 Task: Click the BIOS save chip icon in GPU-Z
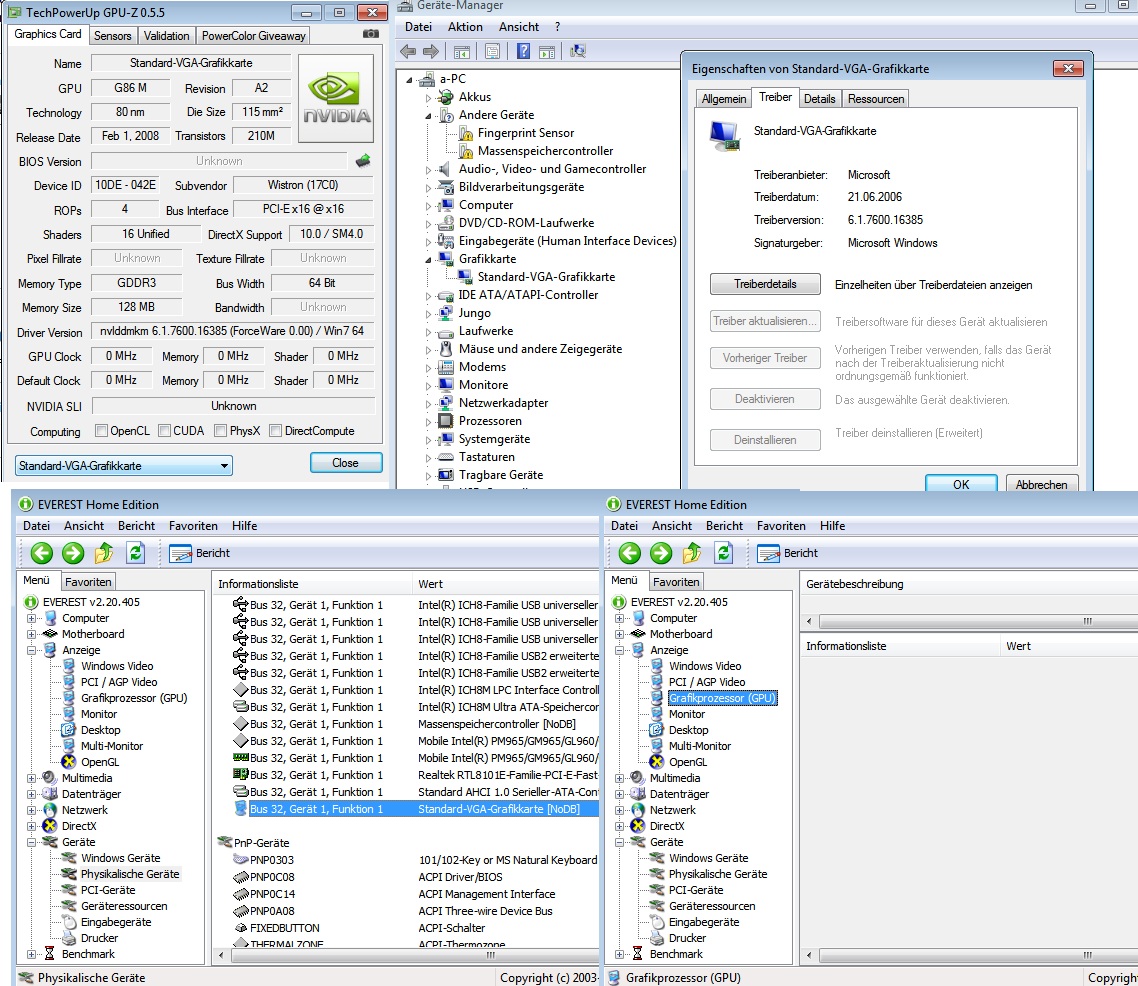pos(363,160)
